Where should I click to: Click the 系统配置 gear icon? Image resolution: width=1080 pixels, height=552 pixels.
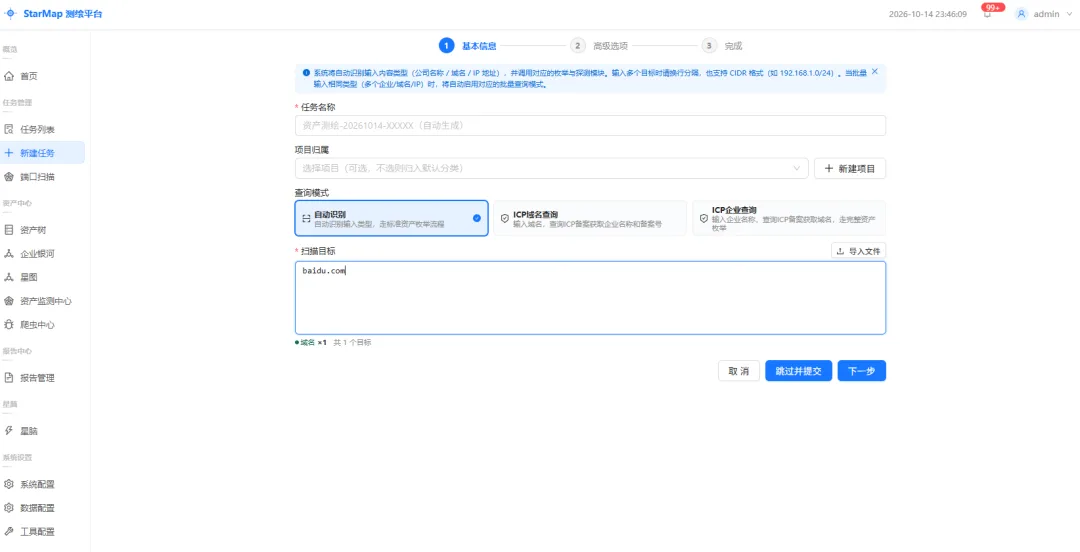[x=9, y=484]
